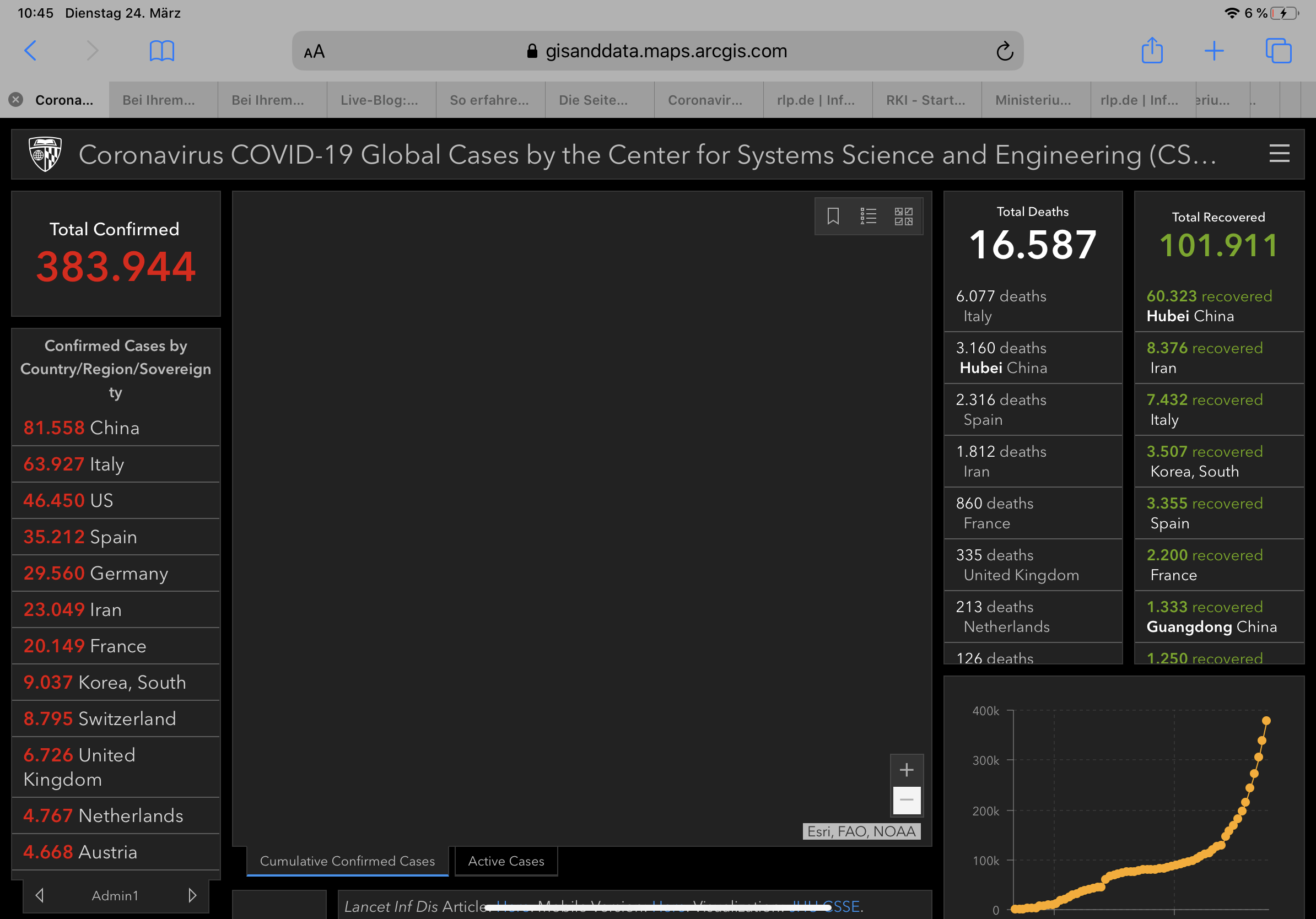The height and width of the screenshot is (919, 1316).
Task: Select 8.795 Switzerland entry
Action: (115, 718)
